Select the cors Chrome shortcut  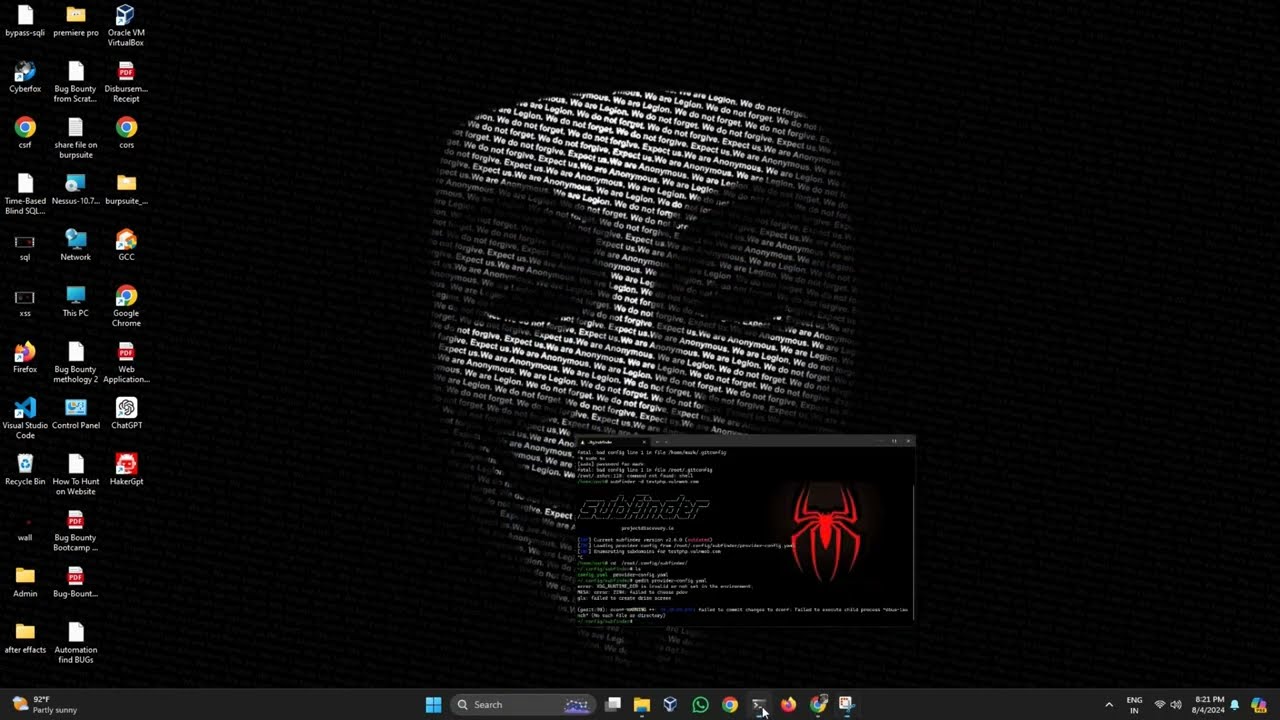(126, 134)
